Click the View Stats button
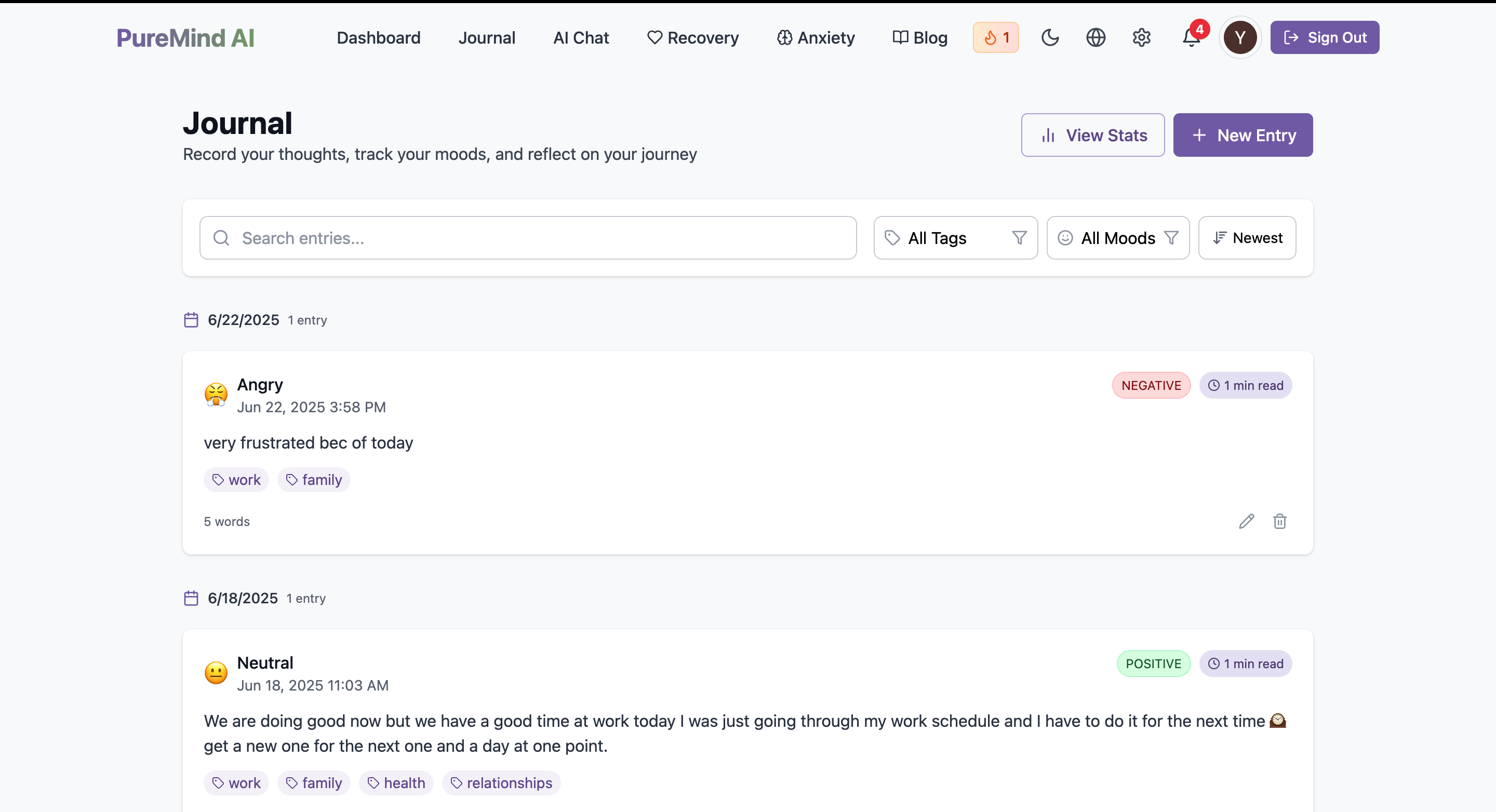1496x812 pixels. [x=1092, y=135]
